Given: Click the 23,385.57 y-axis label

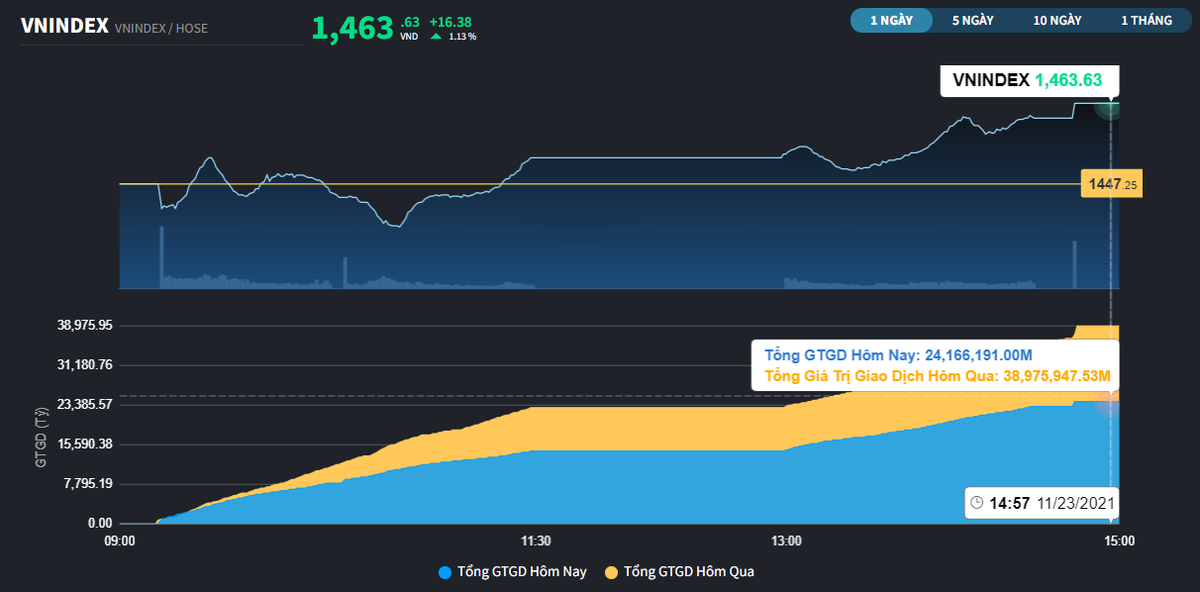Looking at the screenshot, I should tap(84, 405).
